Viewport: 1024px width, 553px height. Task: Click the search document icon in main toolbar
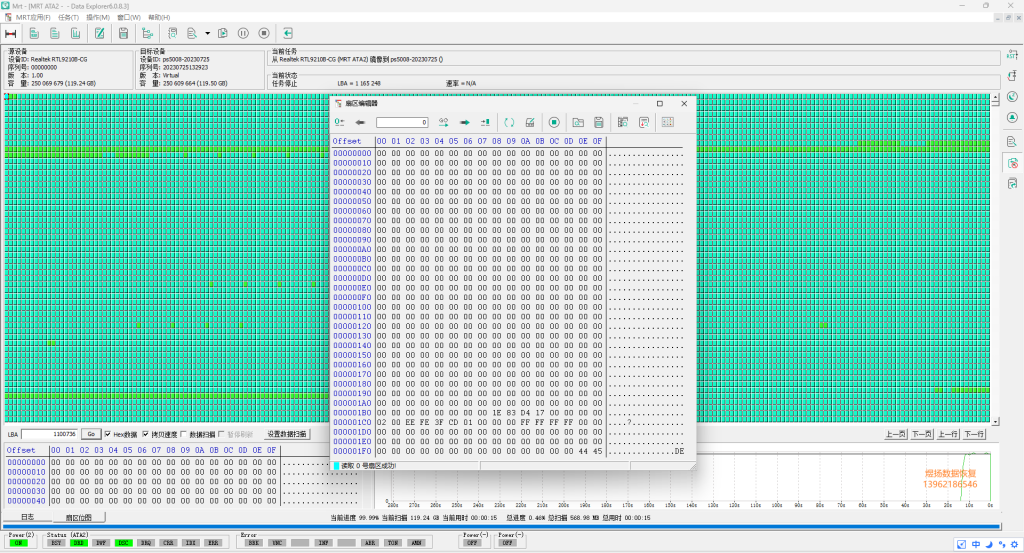point(192,33)
